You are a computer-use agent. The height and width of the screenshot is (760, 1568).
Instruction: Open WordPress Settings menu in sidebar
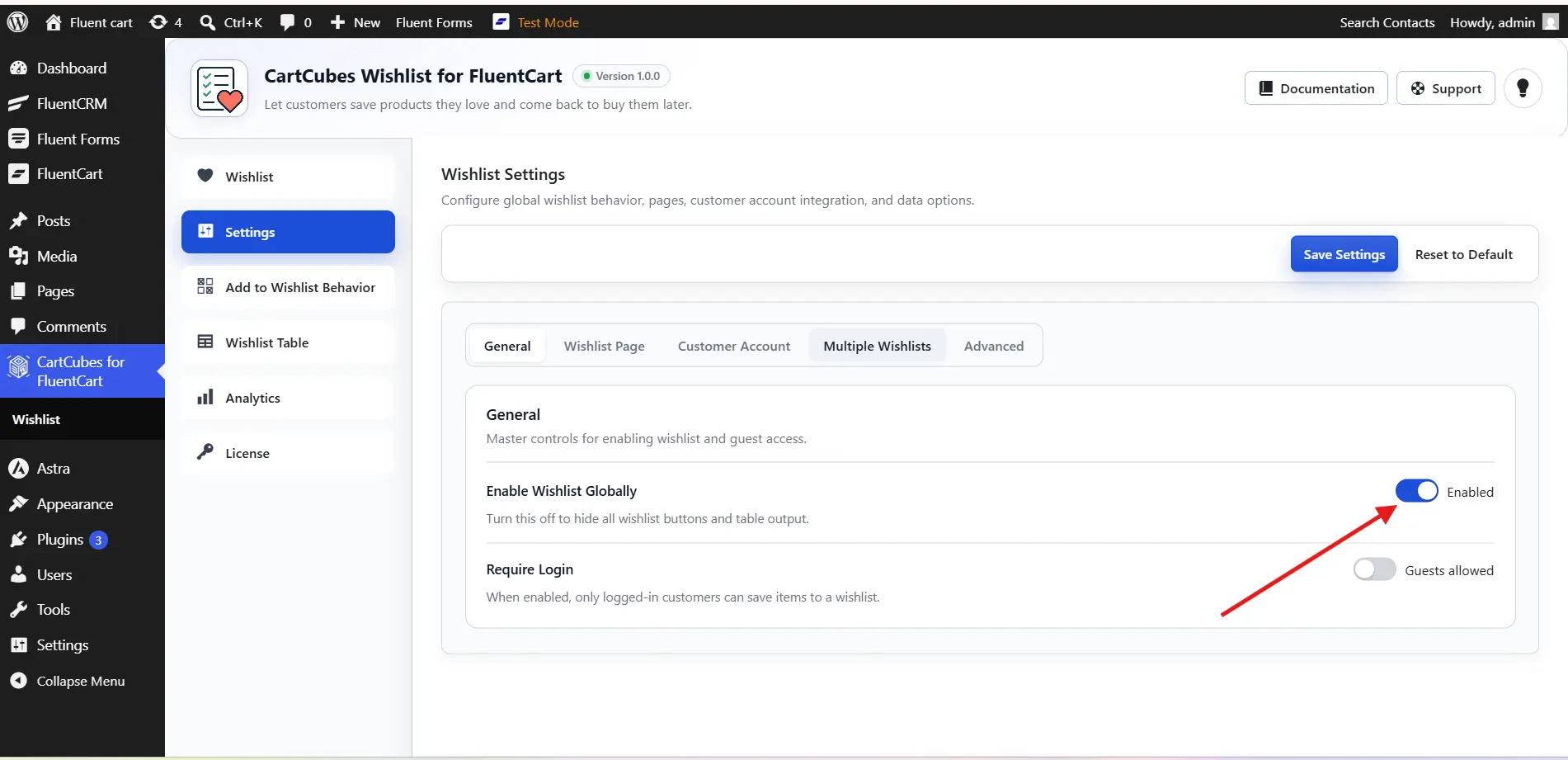pos(82,645)
